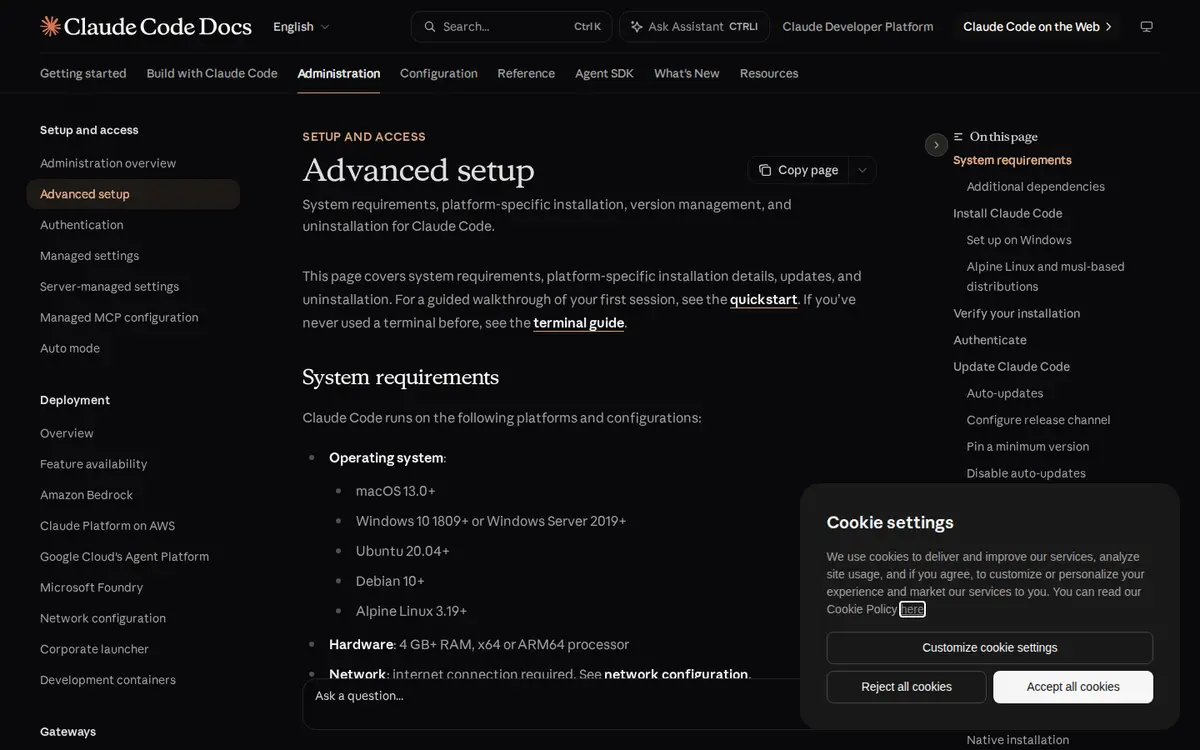Image resolution: width=1200 pixels, height=750 pixels.
Task: Jump to Alpine Linux and musl-based distributions
Action: click(1046, 277)
